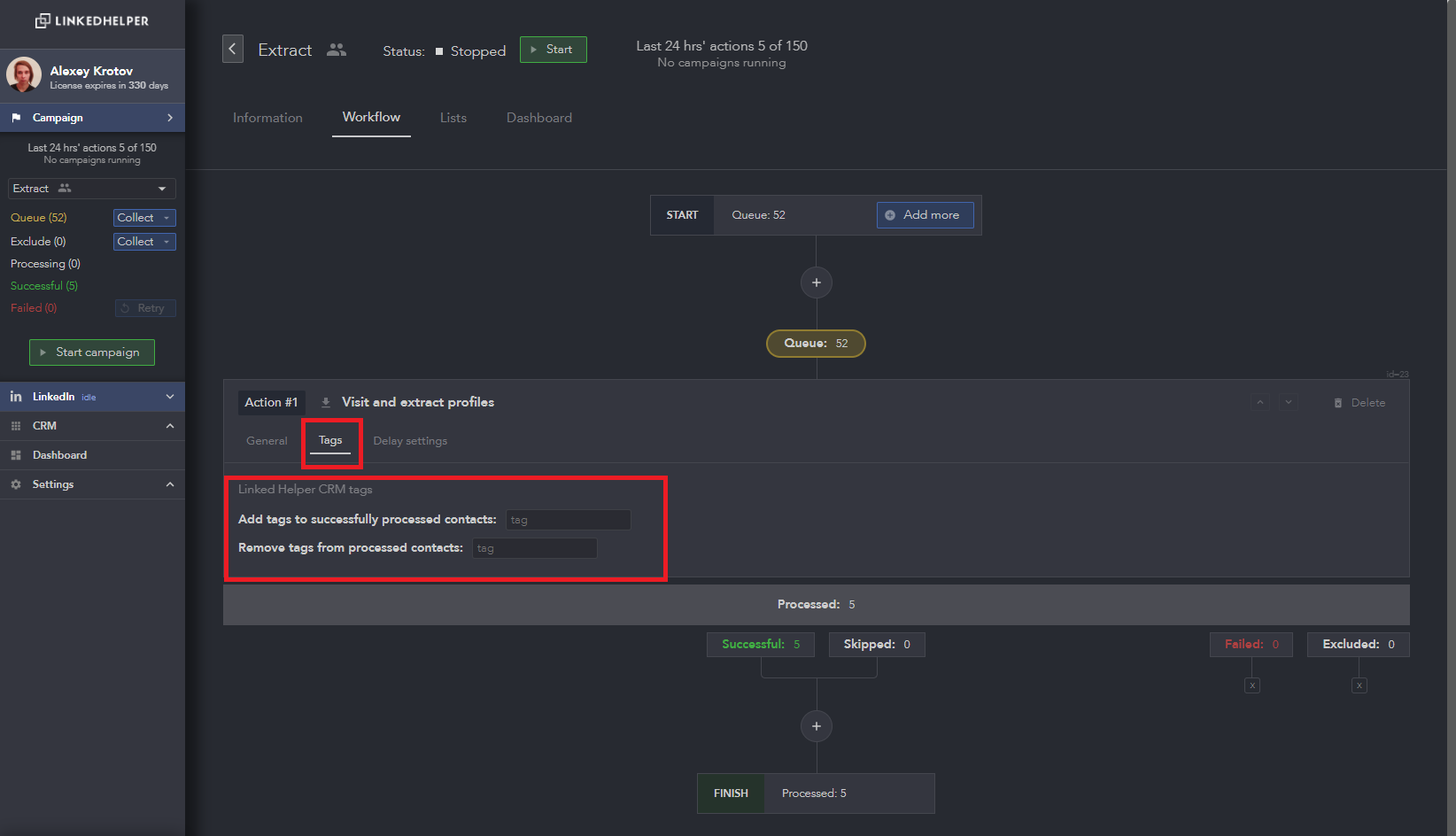
Task: Click the Failed: 0 result box
Action: 1251,645
